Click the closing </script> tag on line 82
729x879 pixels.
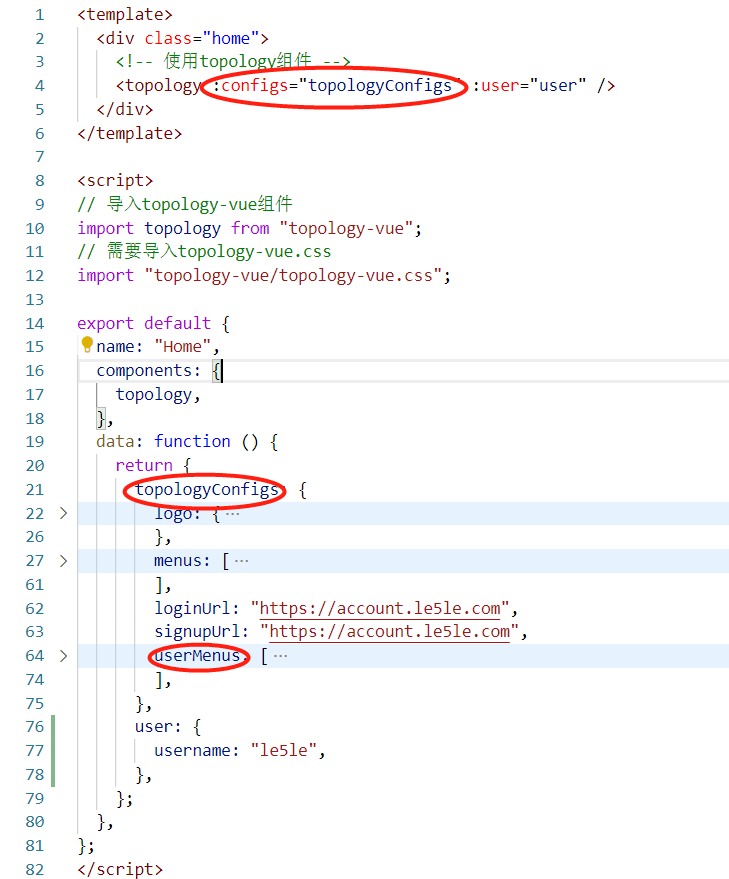(x=120, y=869)
